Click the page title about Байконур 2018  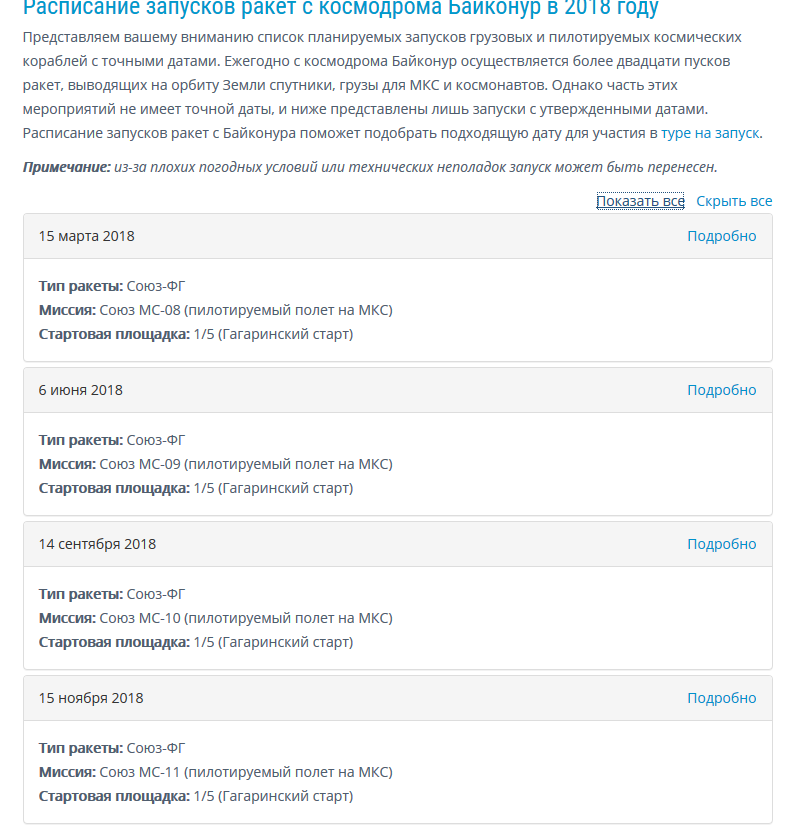click(341, 8)
